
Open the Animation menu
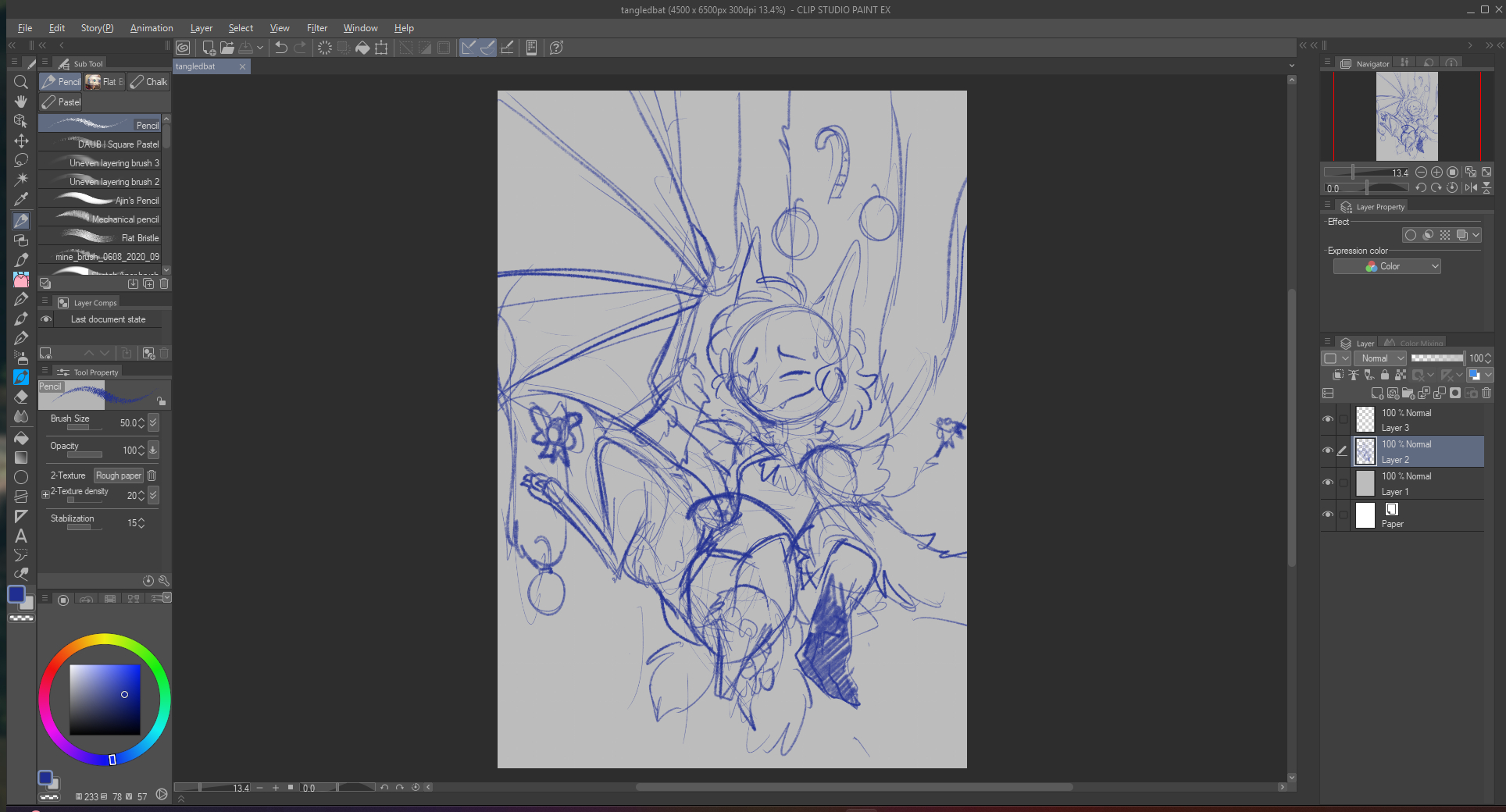pos(152,28)
